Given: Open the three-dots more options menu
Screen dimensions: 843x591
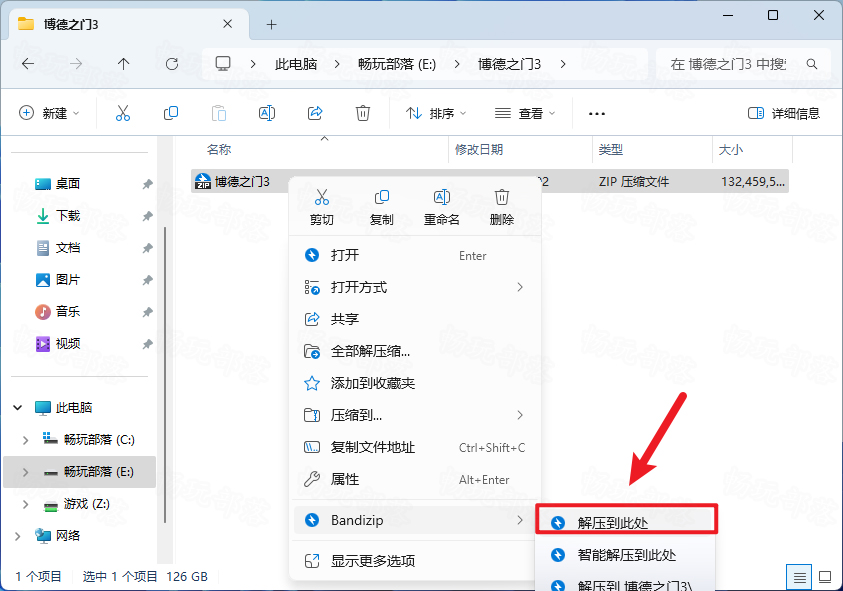Looking at the screenshot, I should click(597, 113).
